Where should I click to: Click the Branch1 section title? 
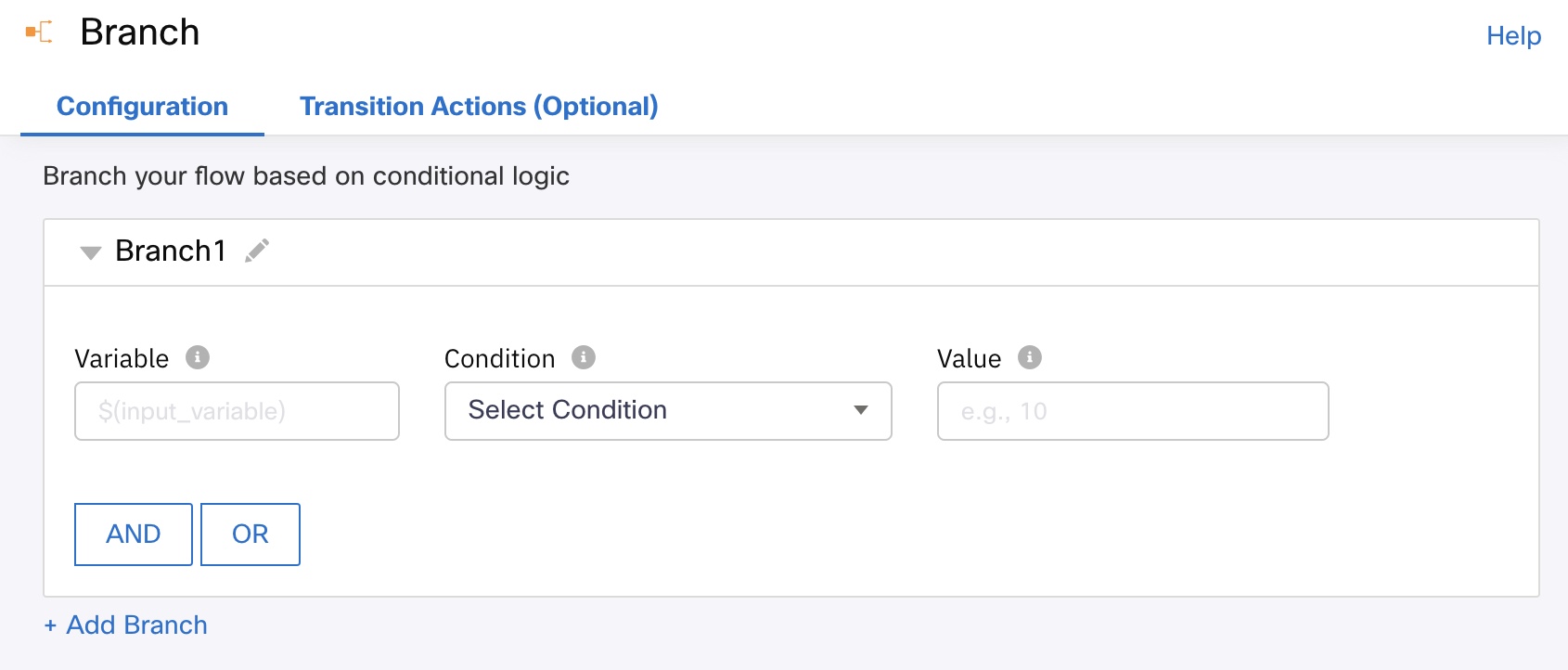pos(171,251)
